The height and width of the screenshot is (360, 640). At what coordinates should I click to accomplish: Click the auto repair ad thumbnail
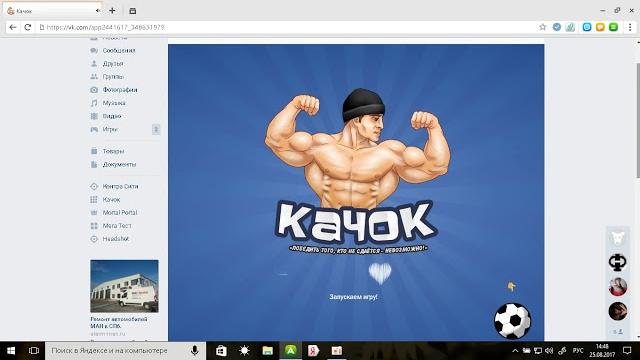click(124, 286)
